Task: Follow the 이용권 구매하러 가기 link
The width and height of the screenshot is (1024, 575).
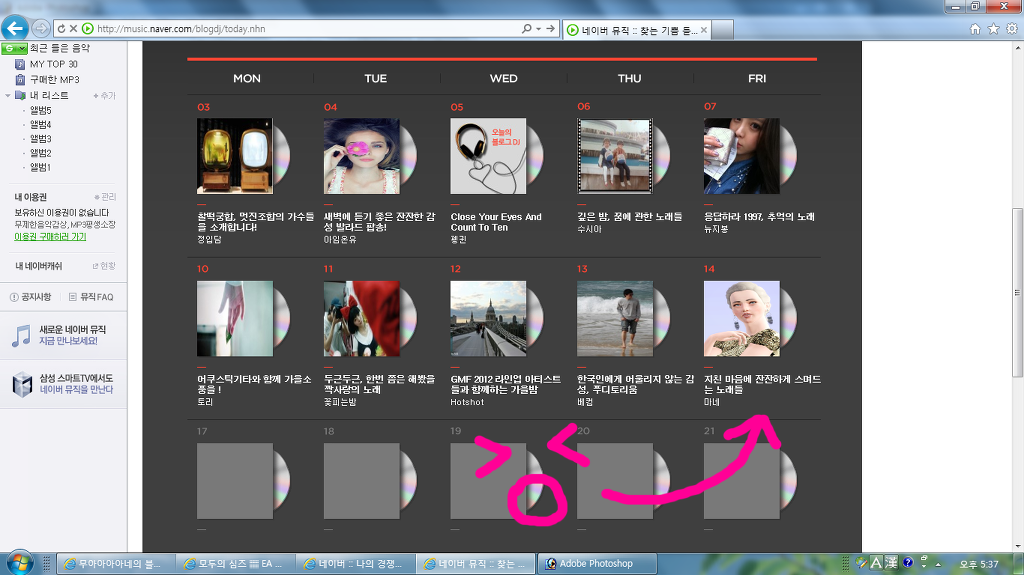Action: [50, 237]
